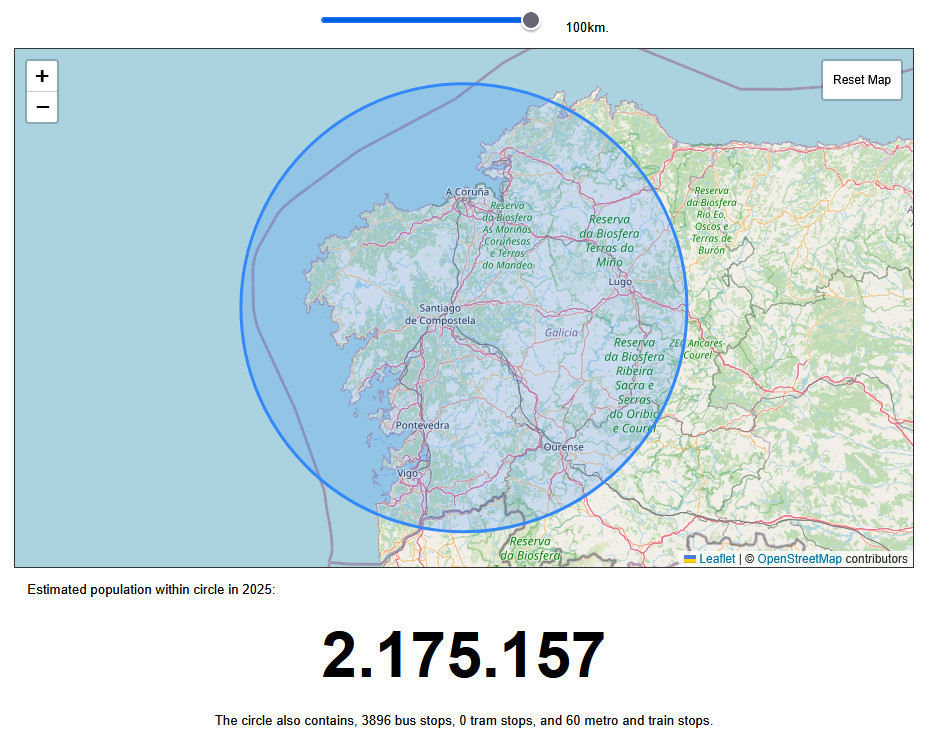
Task: Click the middle of the radius slider track
Action: [x=426, y=20]
